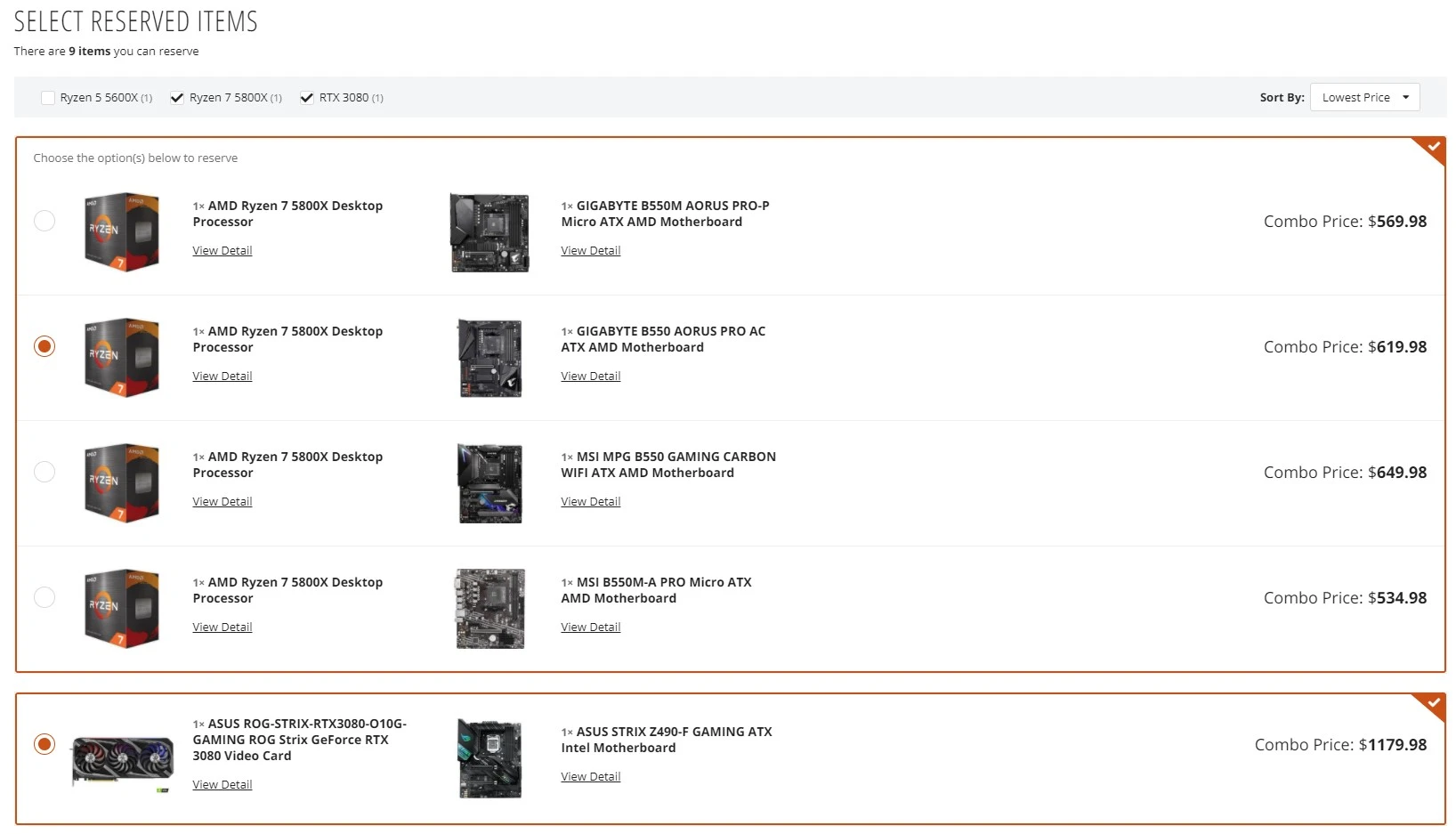Click the ASUS ROG Strix RTX 3080 card image
Screen dimensions: 1456x834
pyautogui.click(x=122, y=764)
